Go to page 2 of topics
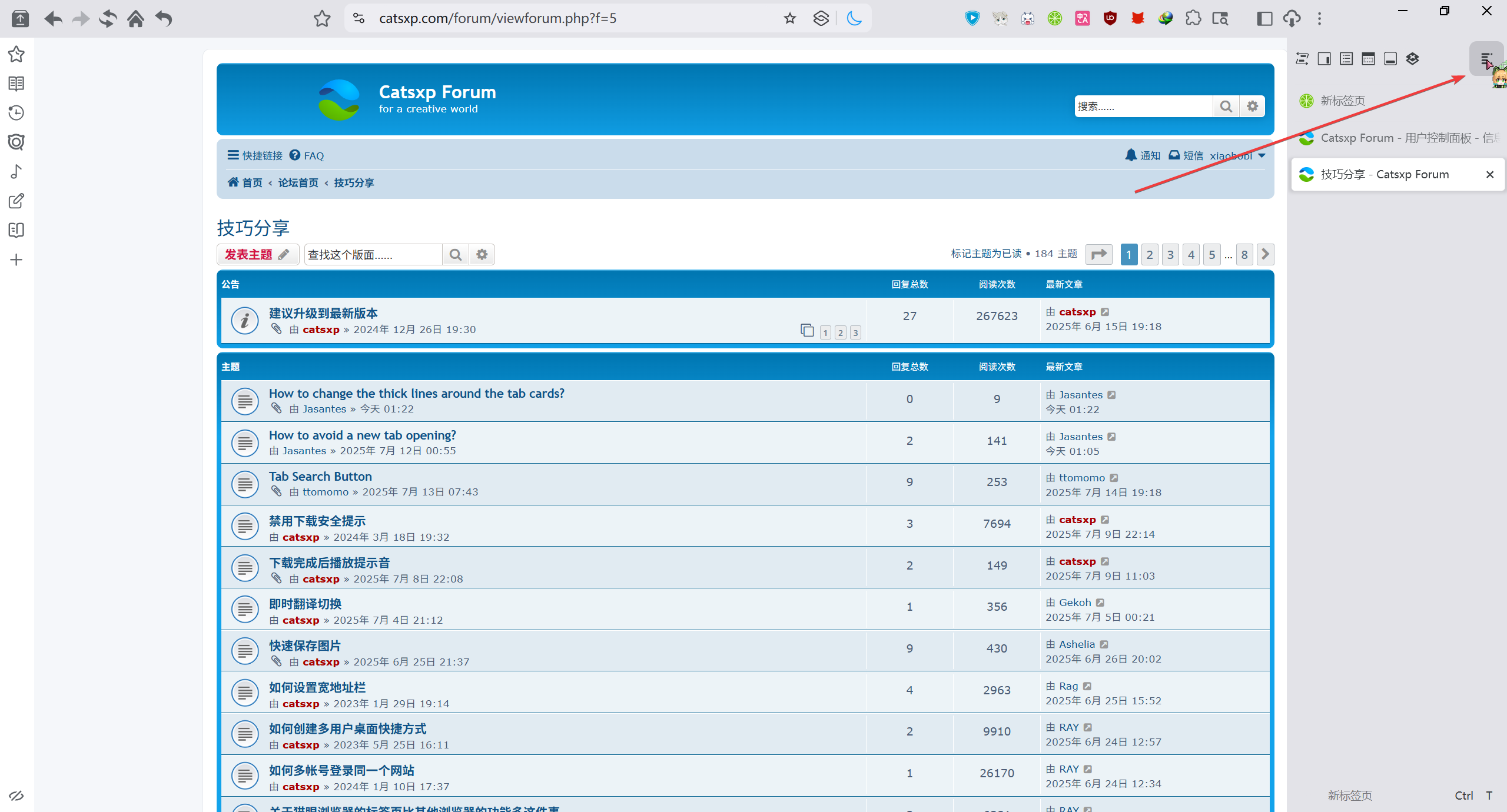 click(x=1150, y=254)
